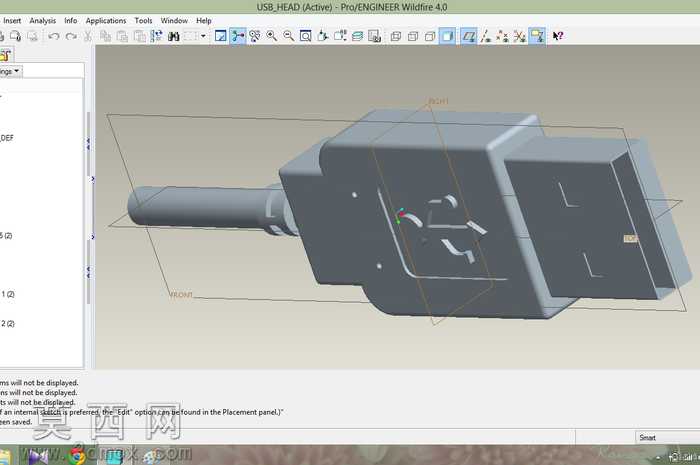Click the message about Placement panel
The height and width of the screenshot is (465, 700).
(141, 412)
